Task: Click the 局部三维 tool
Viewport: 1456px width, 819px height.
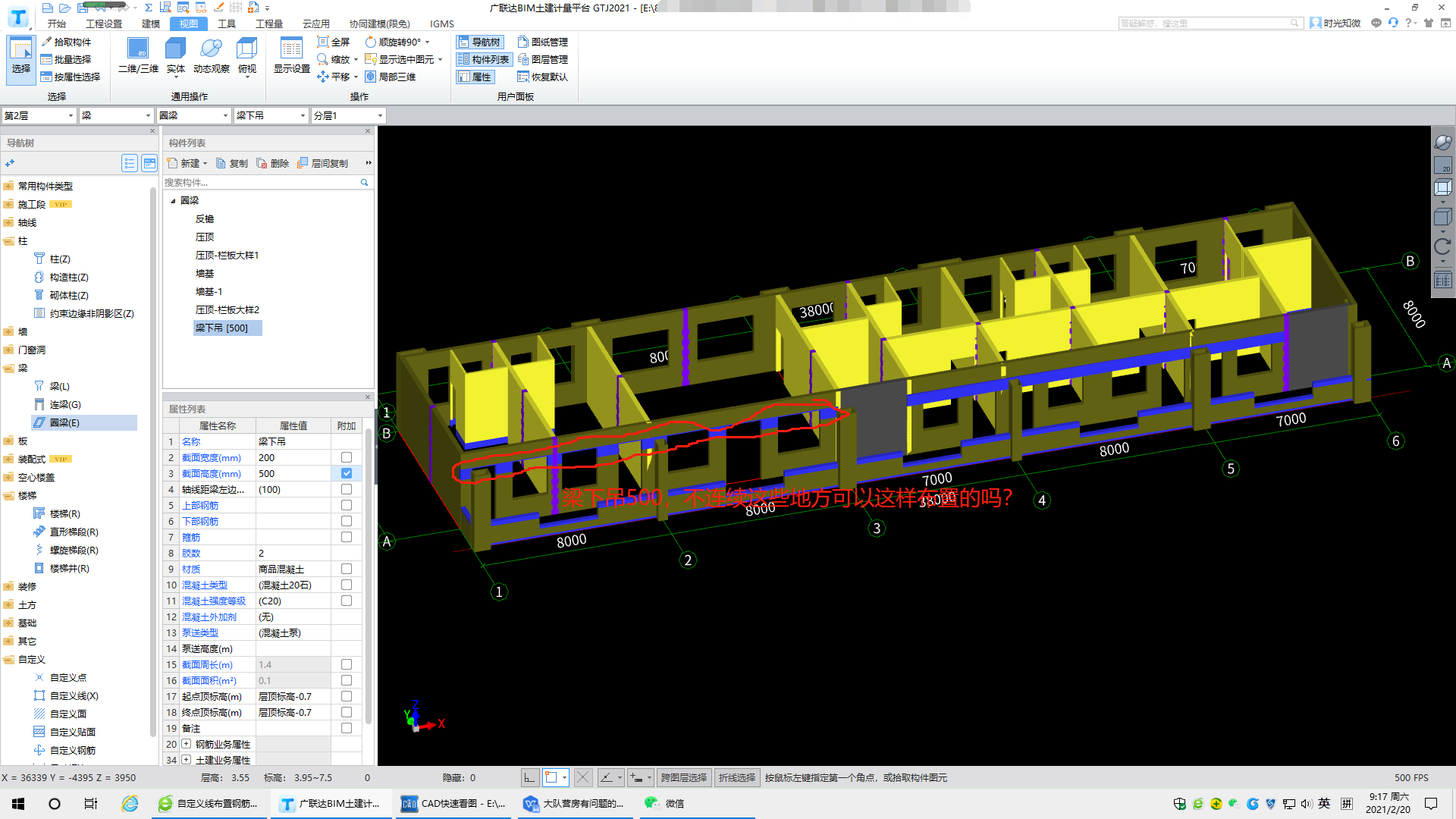Action: coord(391,77)
